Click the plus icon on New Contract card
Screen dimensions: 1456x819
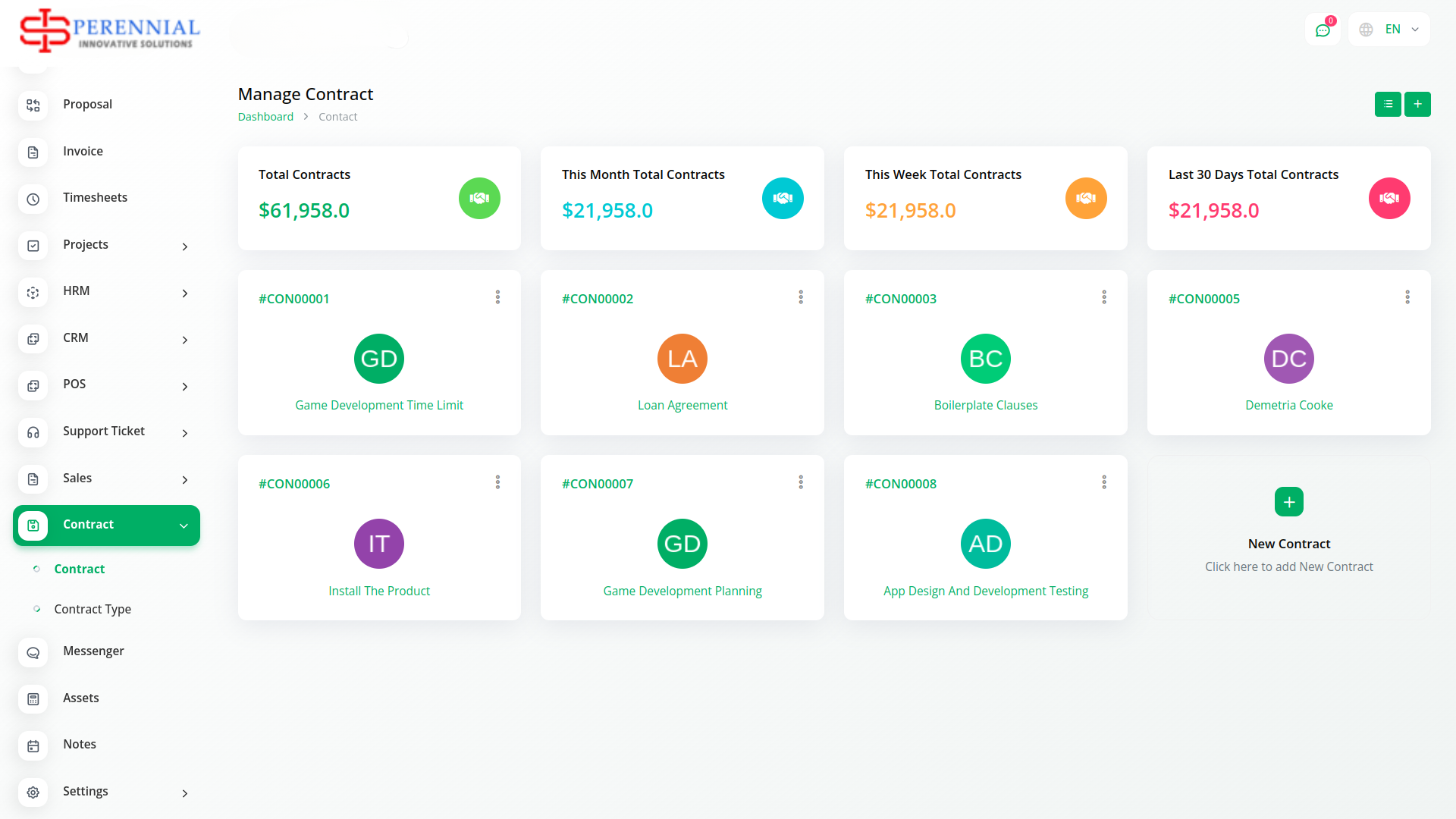click(x=1289, y=502)
